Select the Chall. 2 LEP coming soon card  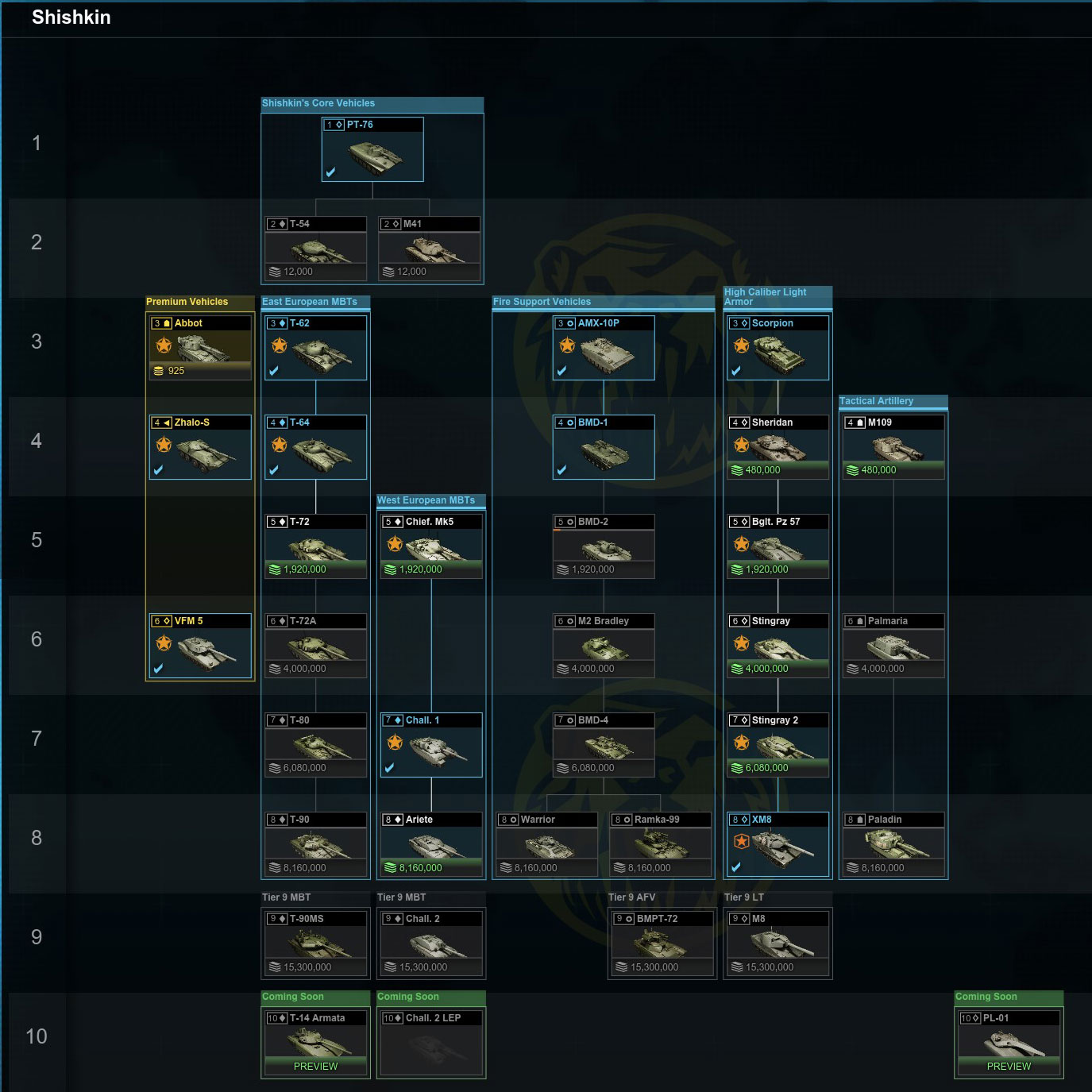[432, 1043]
